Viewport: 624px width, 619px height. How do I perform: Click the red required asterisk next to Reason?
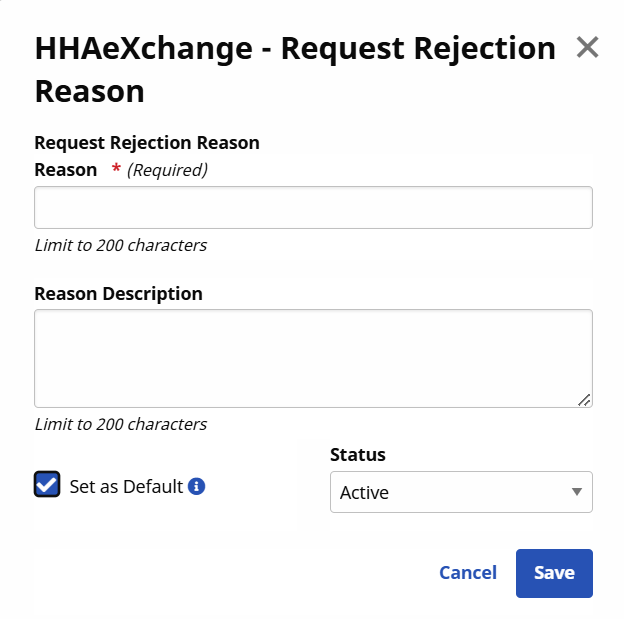coord(116,169)
